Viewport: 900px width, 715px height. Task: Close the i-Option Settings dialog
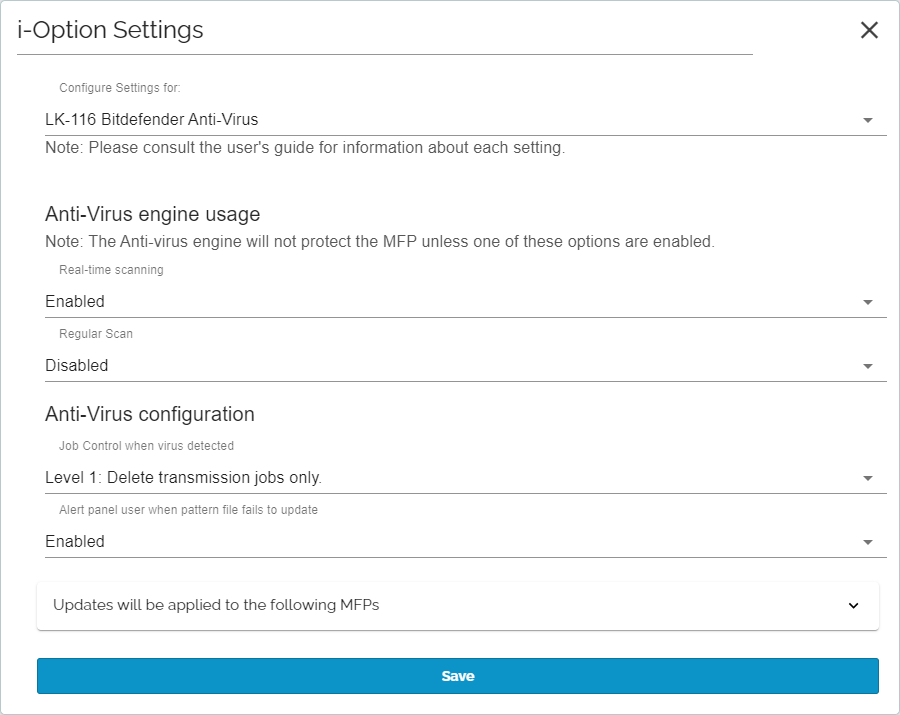[869, 30]
